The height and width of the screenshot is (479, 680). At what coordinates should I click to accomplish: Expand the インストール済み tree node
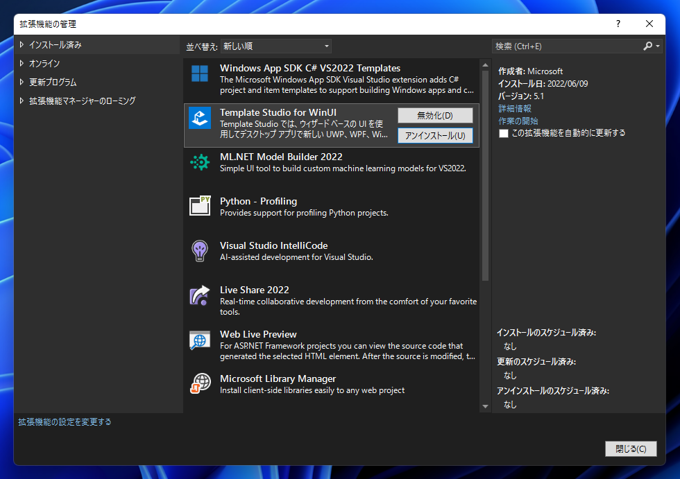pyautogui.click(x=22, y=45)
